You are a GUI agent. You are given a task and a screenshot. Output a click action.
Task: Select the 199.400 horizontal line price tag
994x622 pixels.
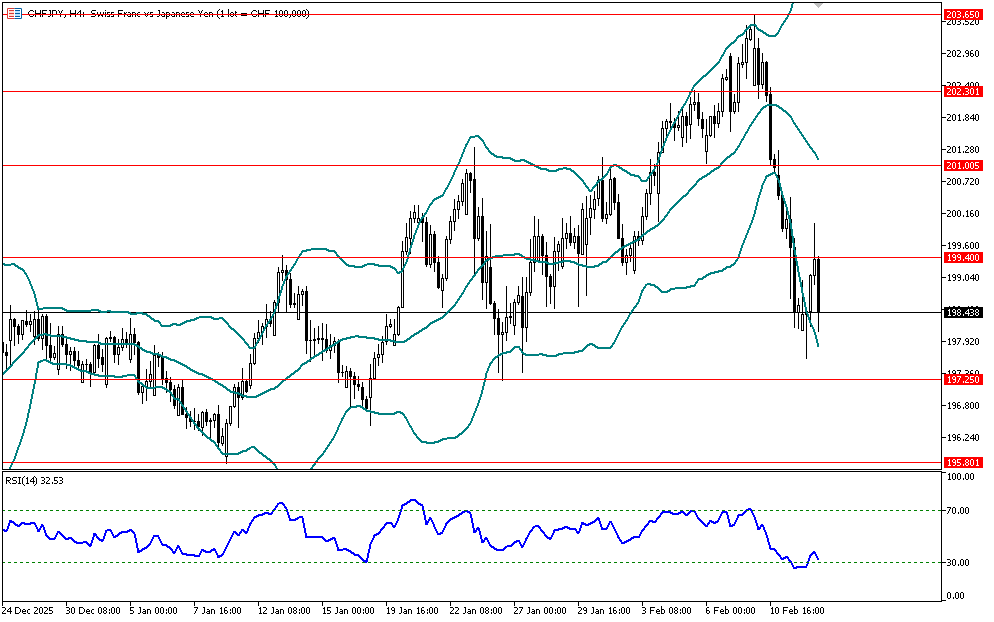pyautogui.click(x=961, y=257)
